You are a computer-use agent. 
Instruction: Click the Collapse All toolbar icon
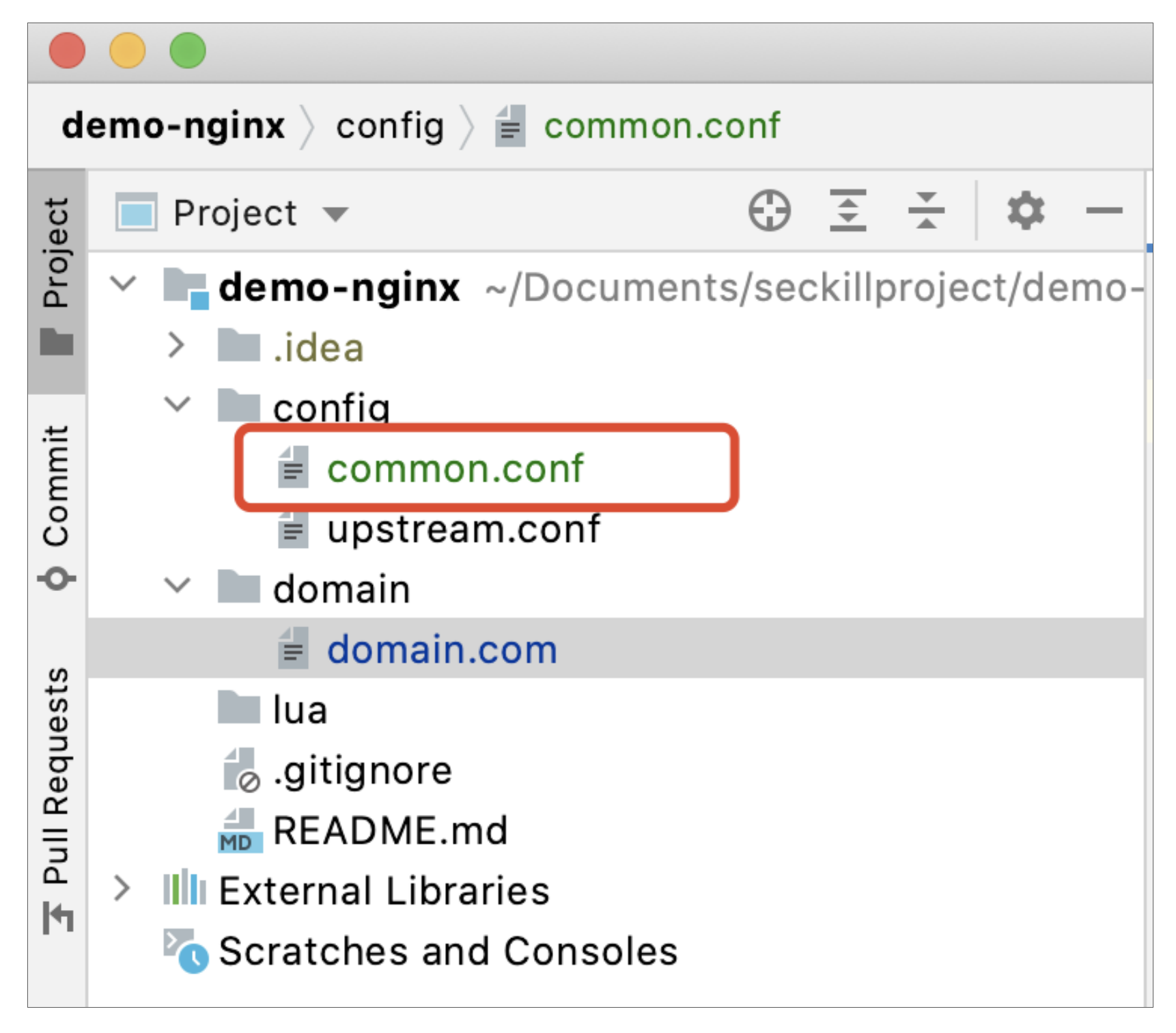tap(925, 211)
